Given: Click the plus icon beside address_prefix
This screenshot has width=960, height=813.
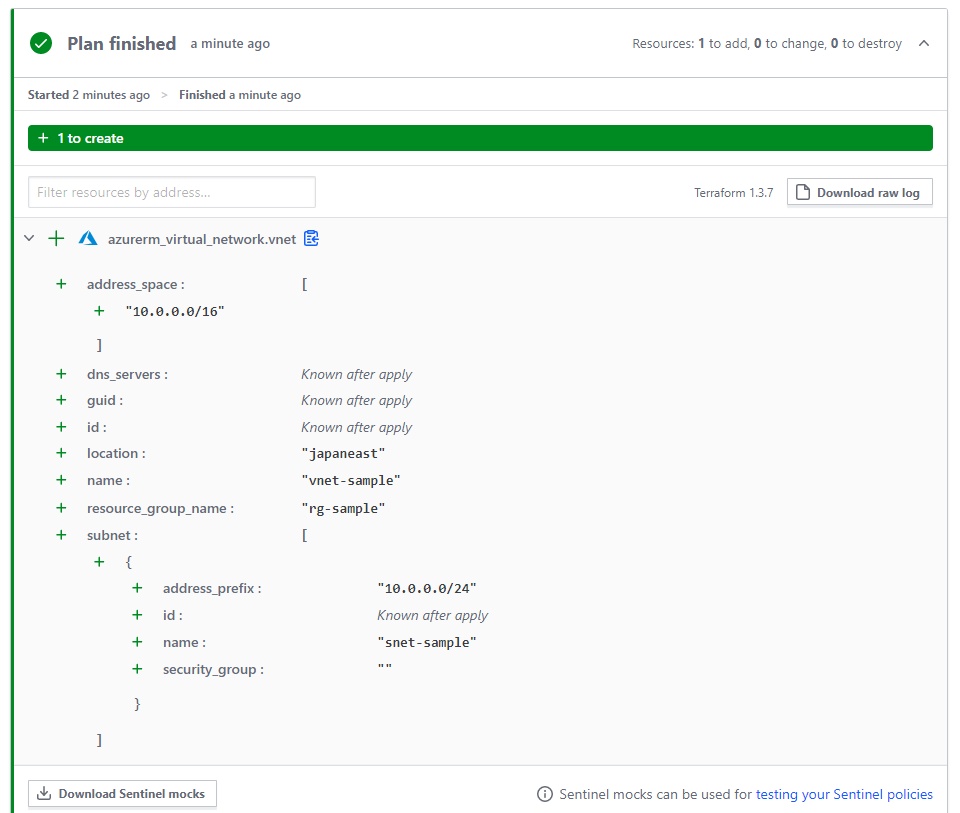Looking at the screenshot, I should coord(137,588).
